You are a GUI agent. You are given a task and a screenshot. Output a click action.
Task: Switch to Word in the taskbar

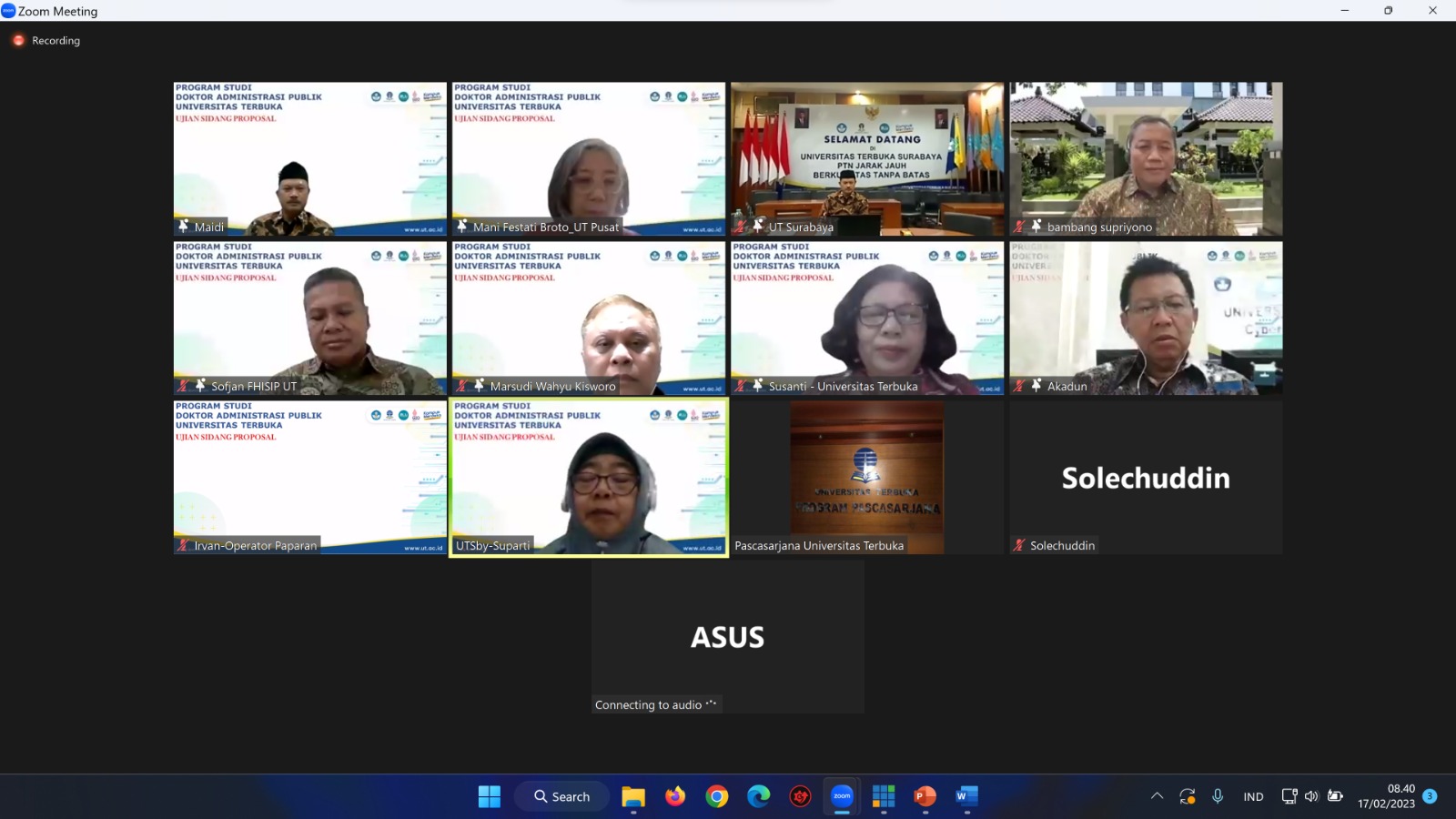pos(966,796)
